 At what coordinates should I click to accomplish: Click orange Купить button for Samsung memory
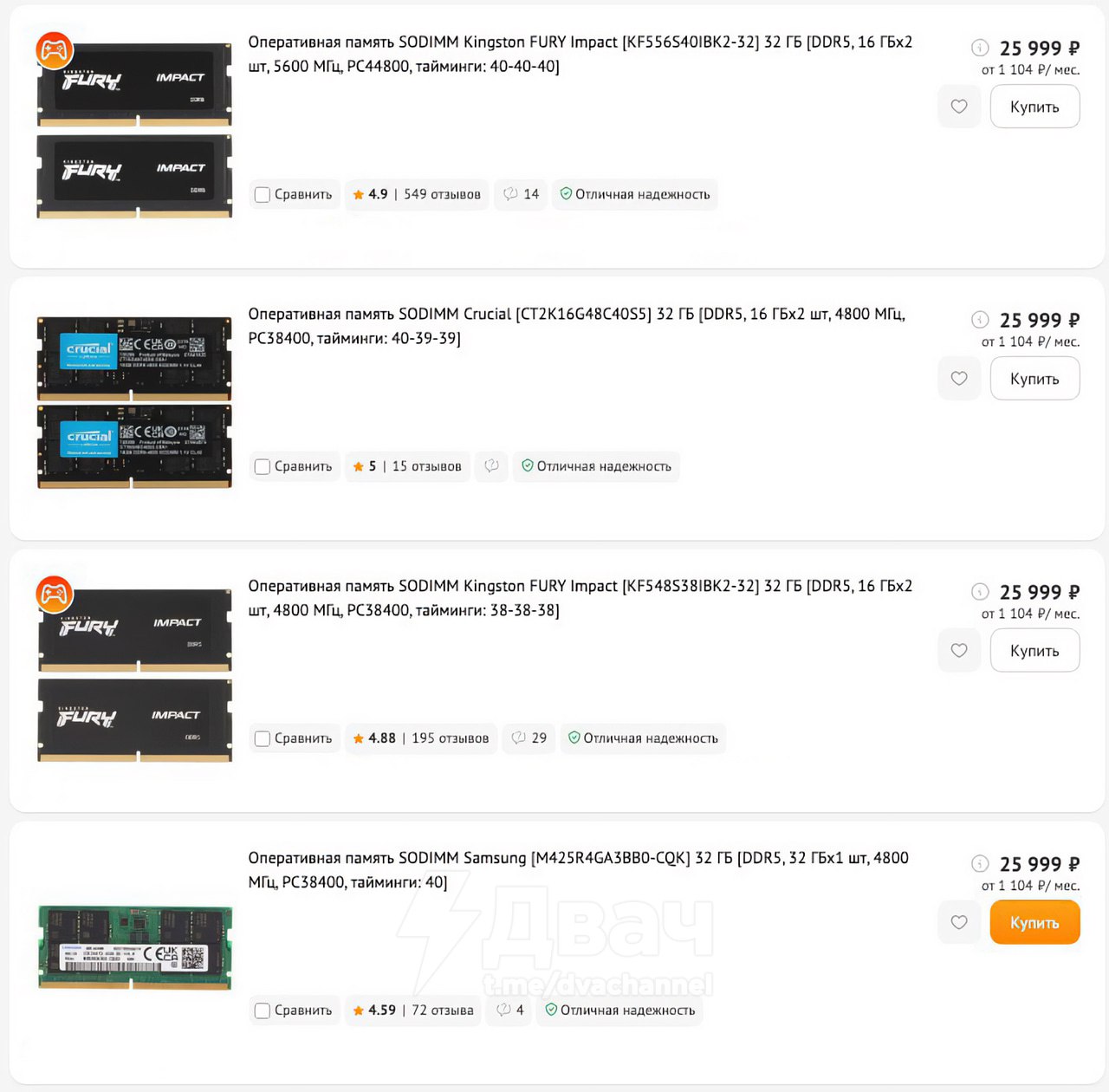pos(1034,923)
